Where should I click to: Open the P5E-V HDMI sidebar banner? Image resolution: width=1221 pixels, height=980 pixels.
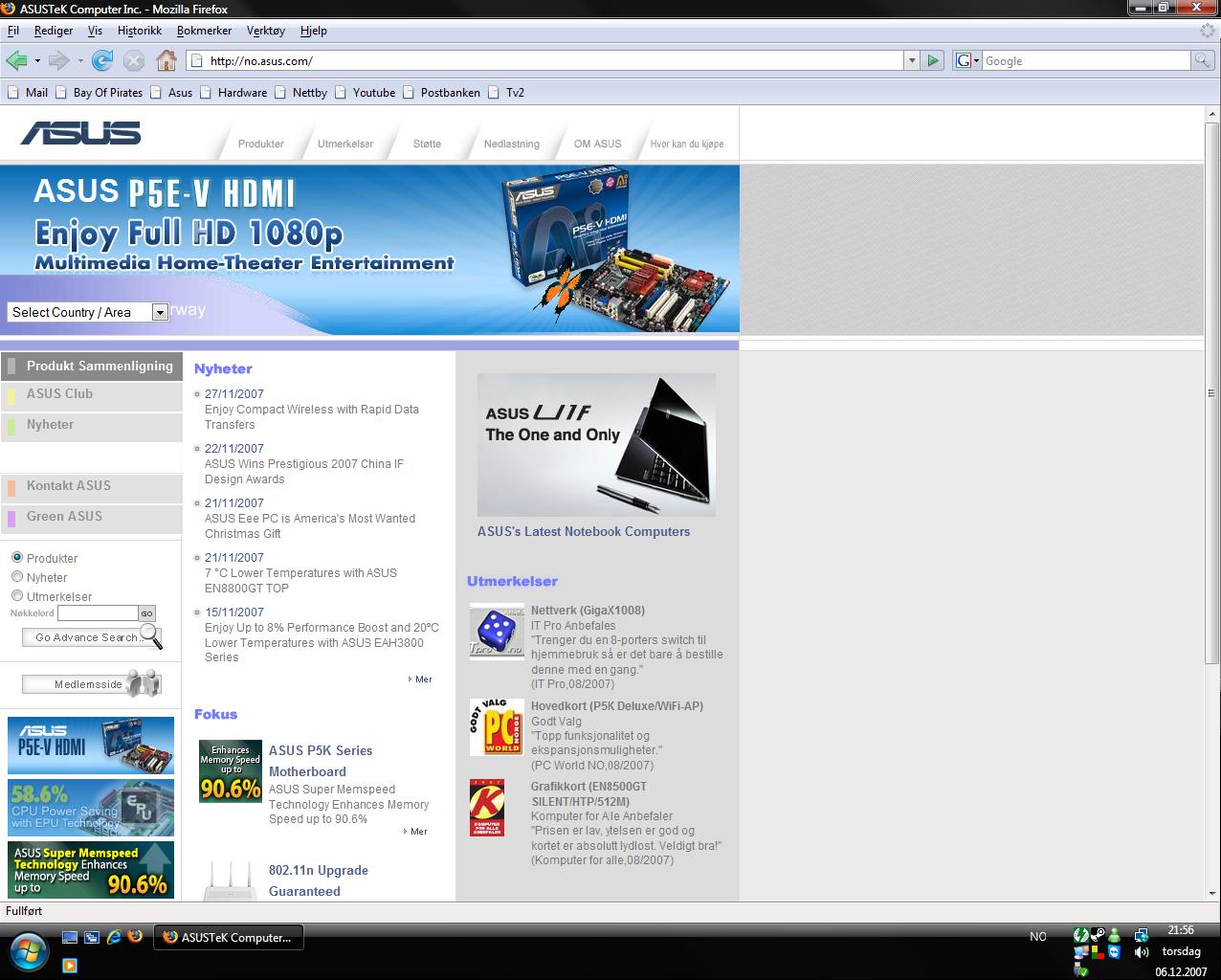(91, 746)
